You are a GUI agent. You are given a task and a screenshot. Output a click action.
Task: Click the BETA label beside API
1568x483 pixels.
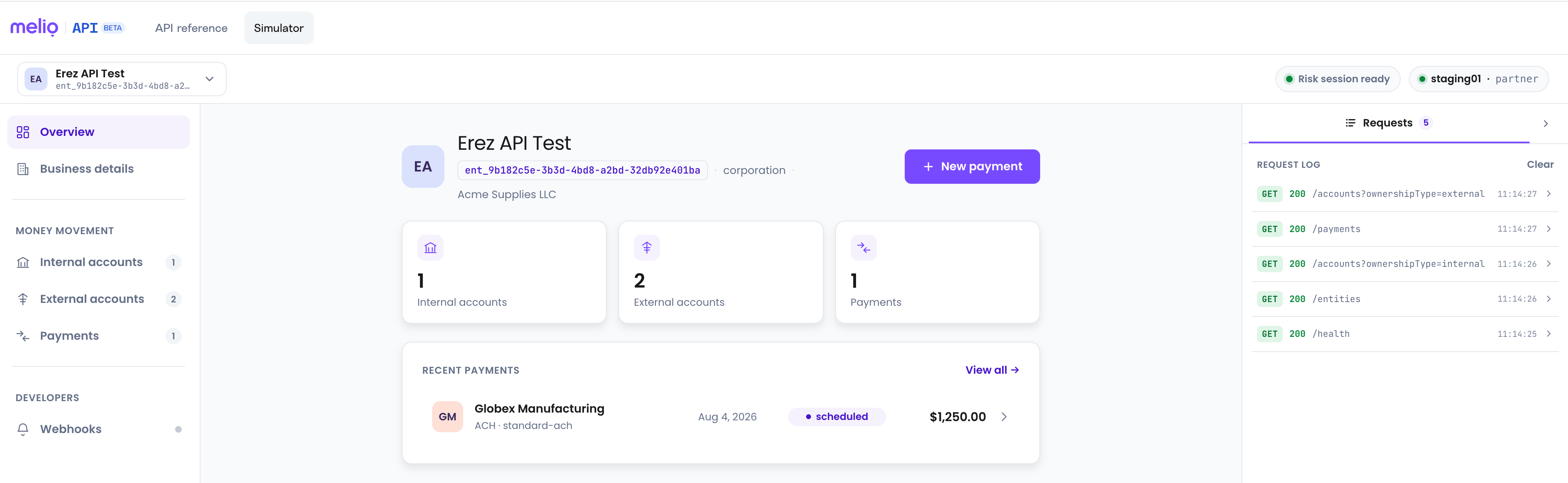click(x=113, y=28)
